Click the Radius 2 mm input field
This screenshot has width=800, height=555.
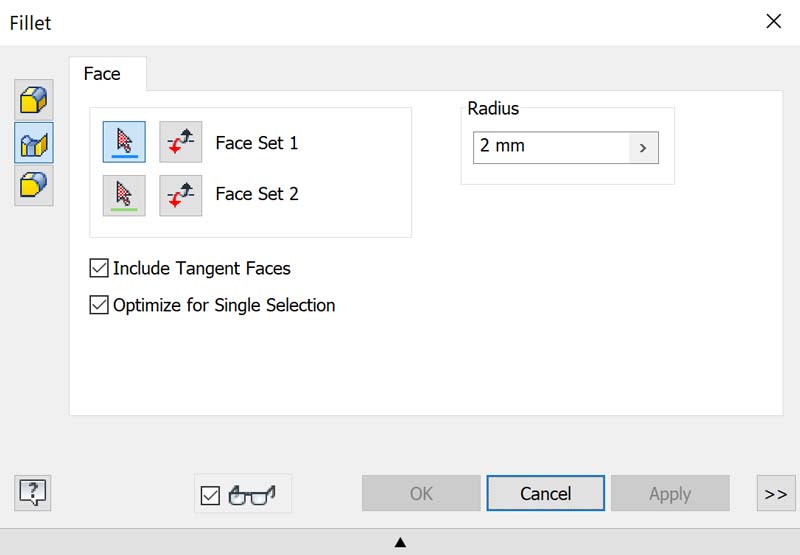pyautogui.click(x=550, y=147)
